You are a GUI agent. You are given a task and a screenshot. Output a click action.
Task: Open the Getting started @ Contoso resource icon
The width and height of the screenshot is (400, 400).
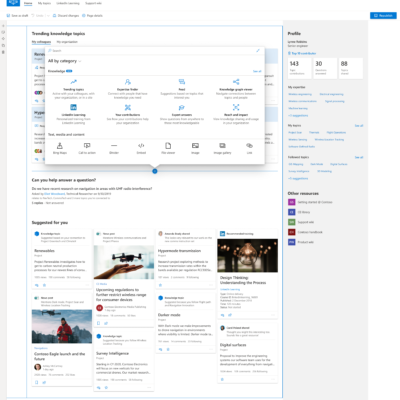pyautogui.click(x=291, y=202)
